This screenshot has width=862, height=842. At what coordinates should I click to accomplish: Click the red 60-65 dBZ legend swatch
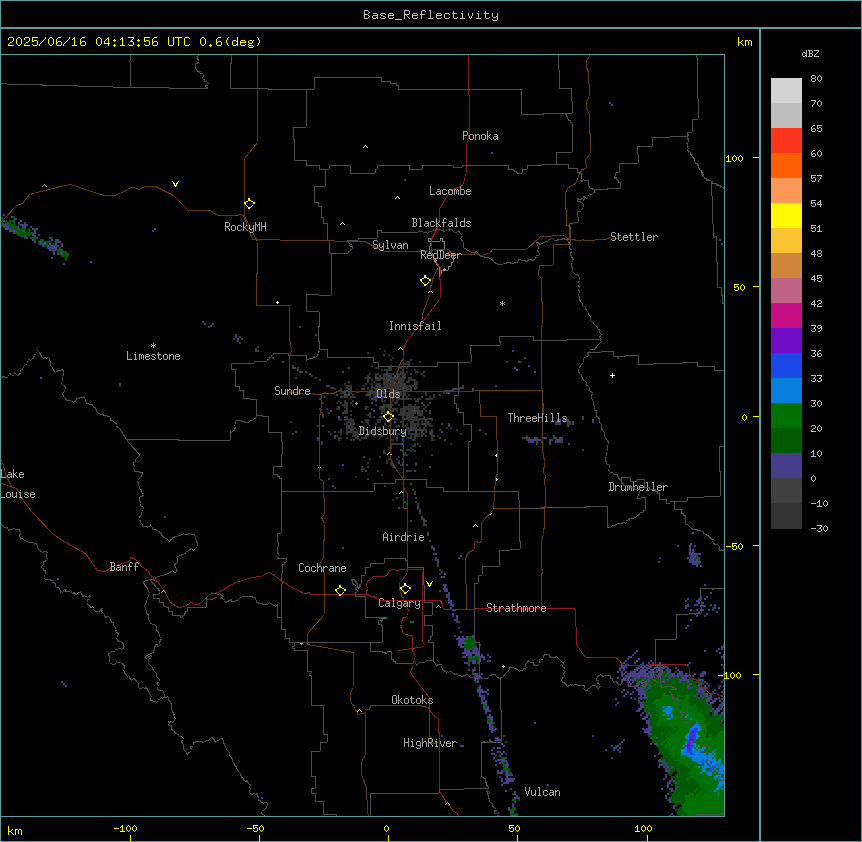786,140
